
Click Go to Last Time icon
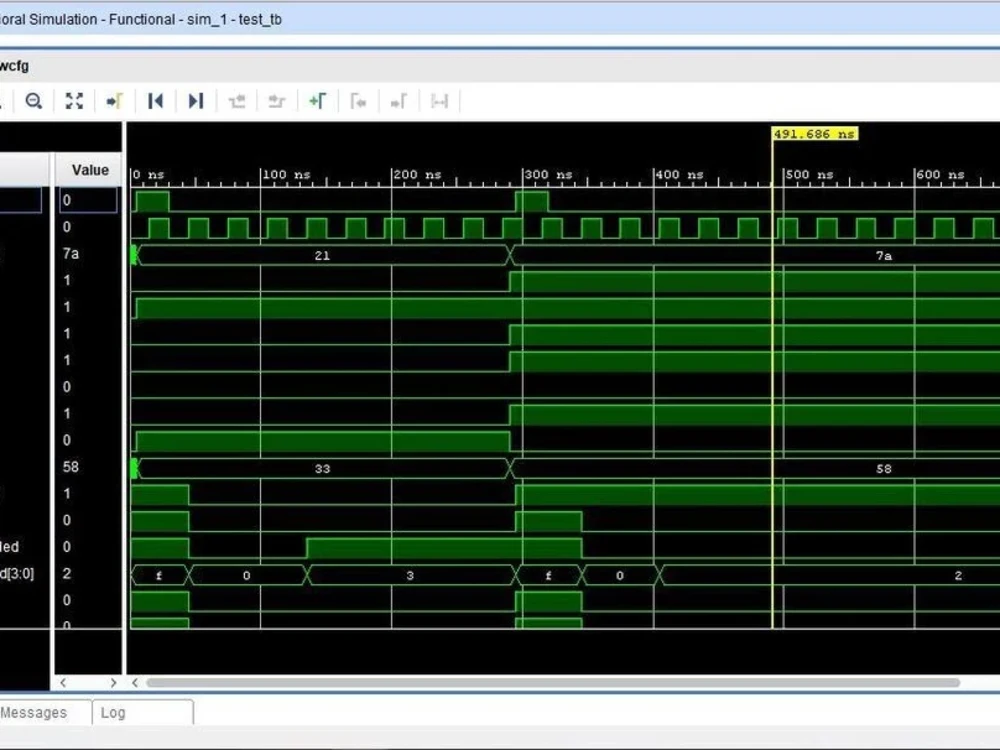pyautogui.click(x=195, y=101)
